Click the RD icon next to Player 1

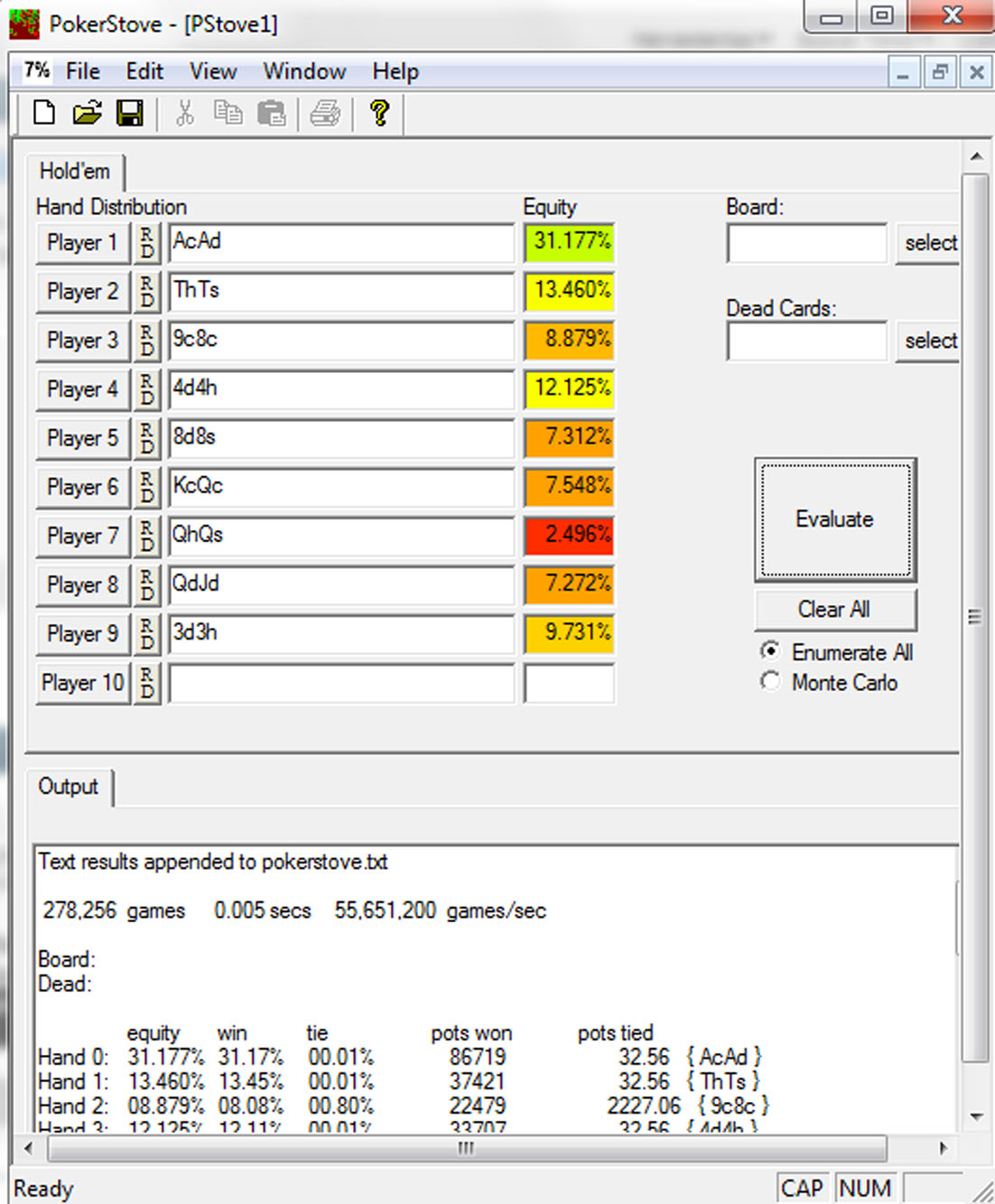(x=147, y=243)
